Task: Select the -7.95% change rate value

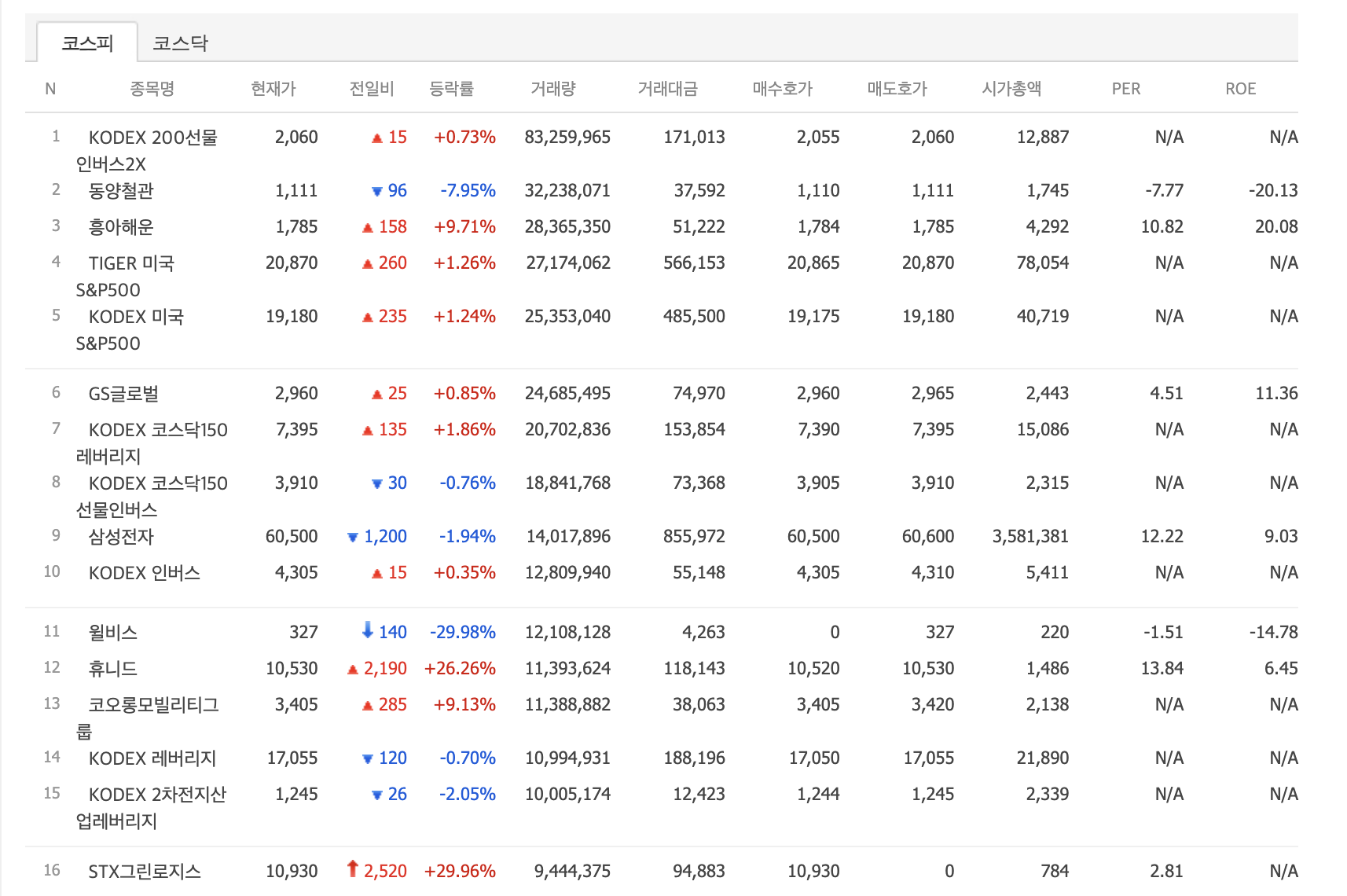Action: click(468, 190)
